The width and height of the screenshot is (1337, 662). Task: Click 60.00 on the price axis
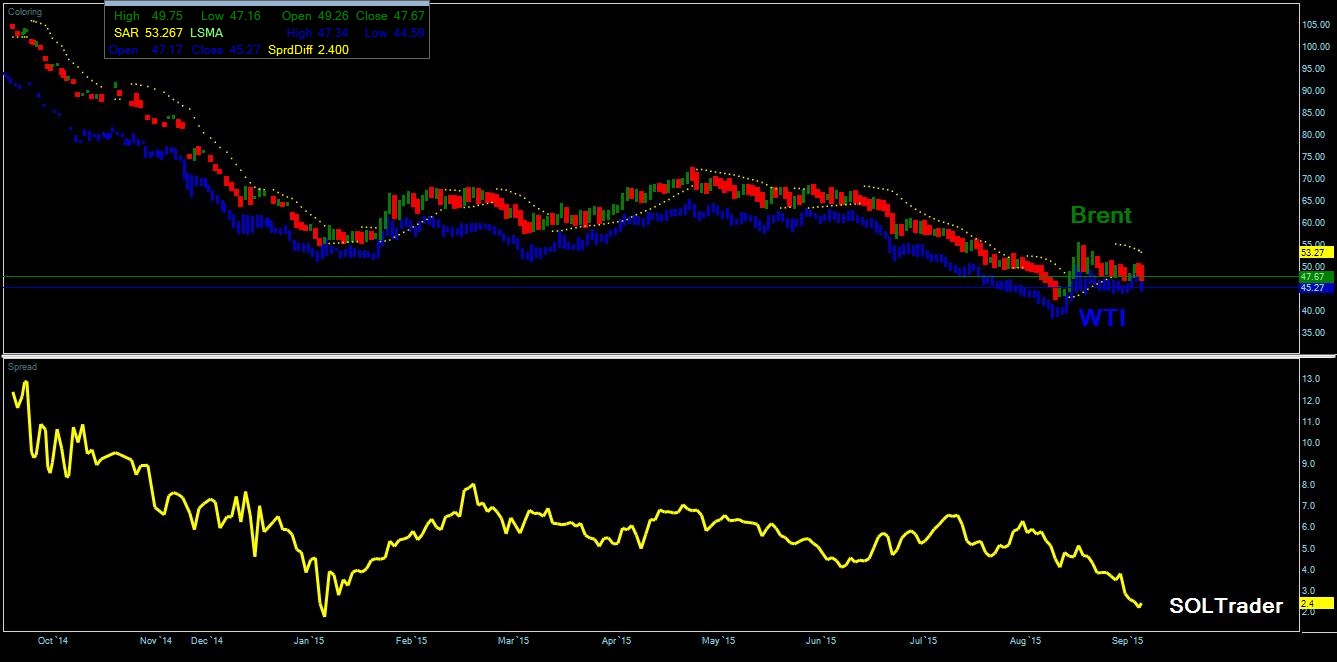click(x=1315, y=223)
